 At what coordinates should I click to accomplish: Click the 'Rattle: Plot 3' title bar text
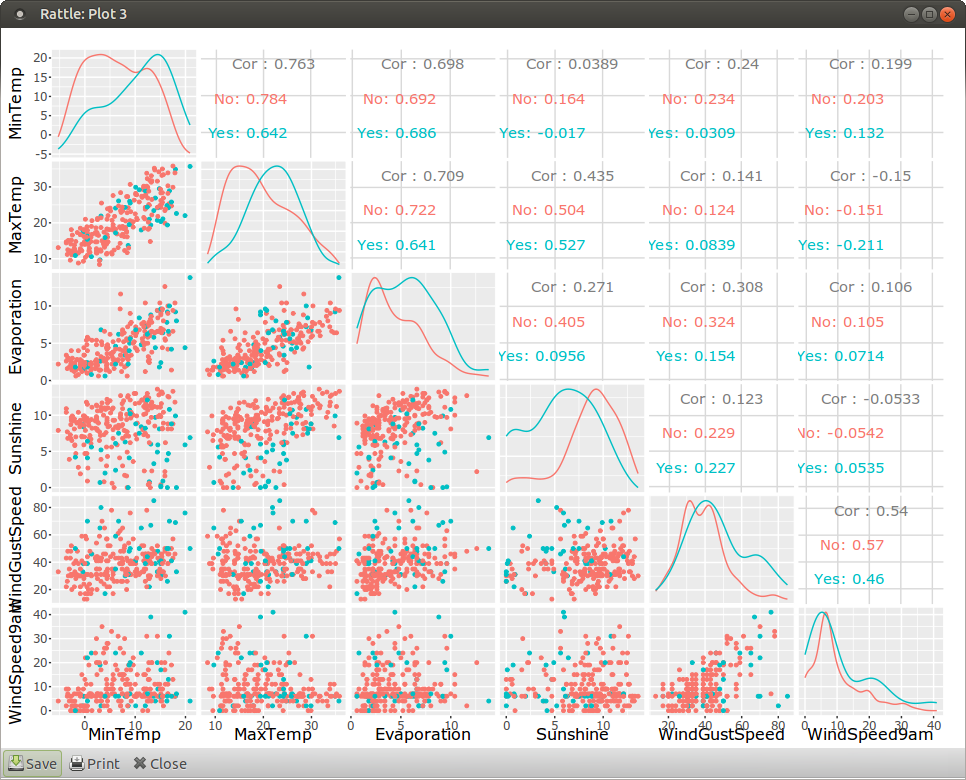click(83, 14)
